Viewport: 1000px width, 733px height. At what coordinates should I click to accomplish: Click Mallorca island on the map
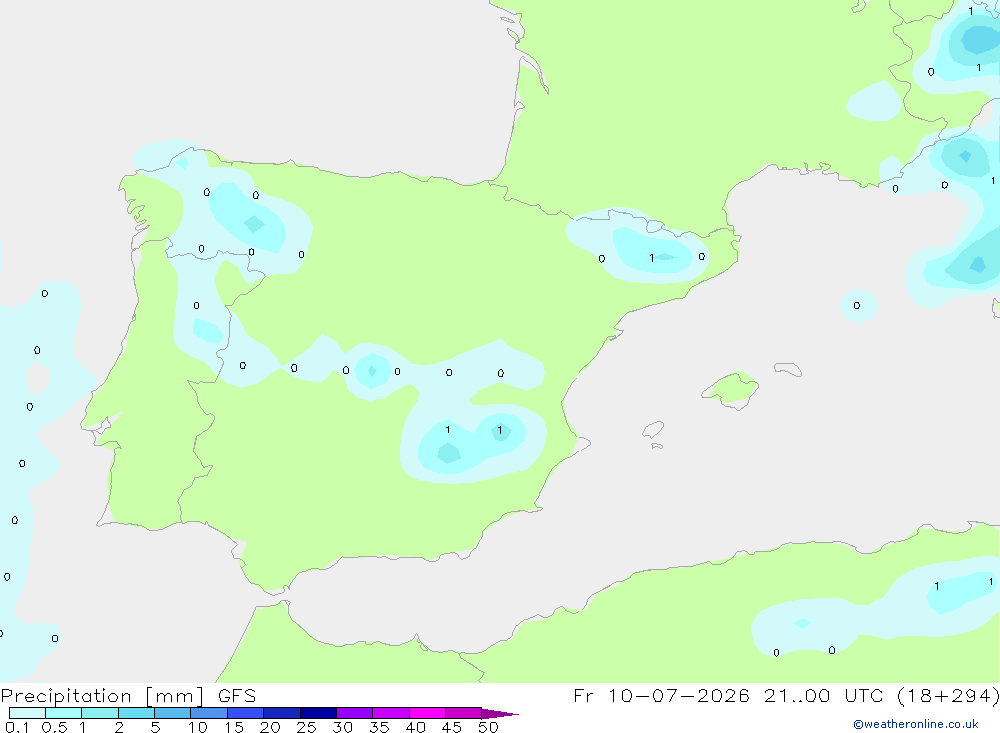pos(731,389)
